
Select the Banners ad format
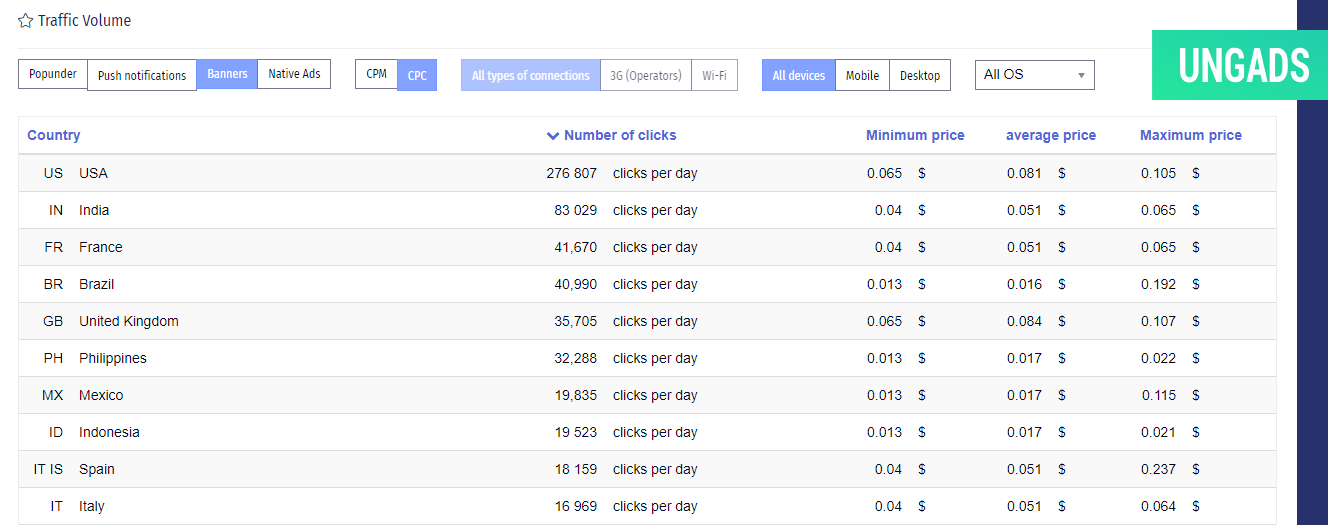point(227,74)
